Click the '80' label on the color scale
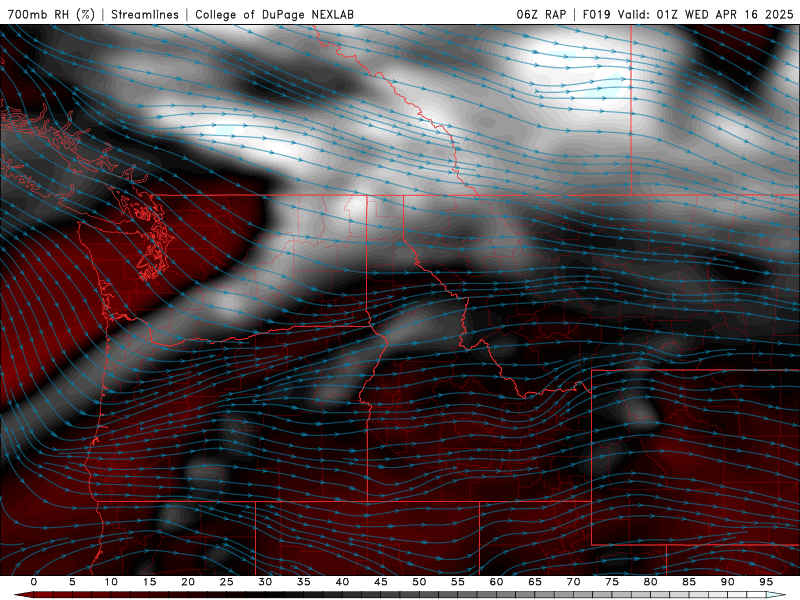Viewport: 800px width, 600px height. click(650, 582)
